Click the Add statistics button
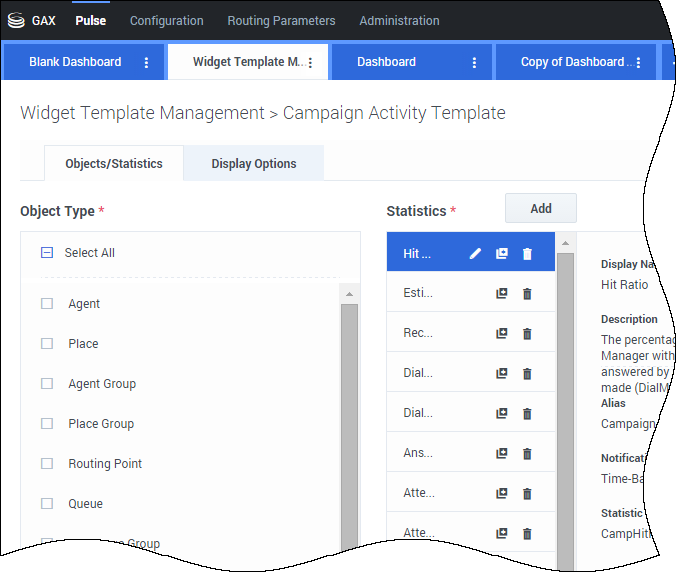 tap(540, 208)
